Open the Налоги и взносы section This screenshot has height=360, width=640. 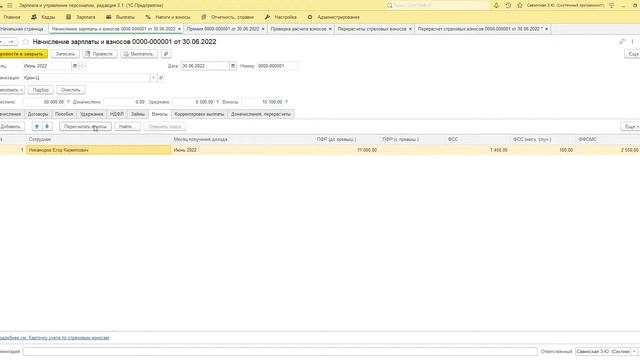(x=168, y=17)
